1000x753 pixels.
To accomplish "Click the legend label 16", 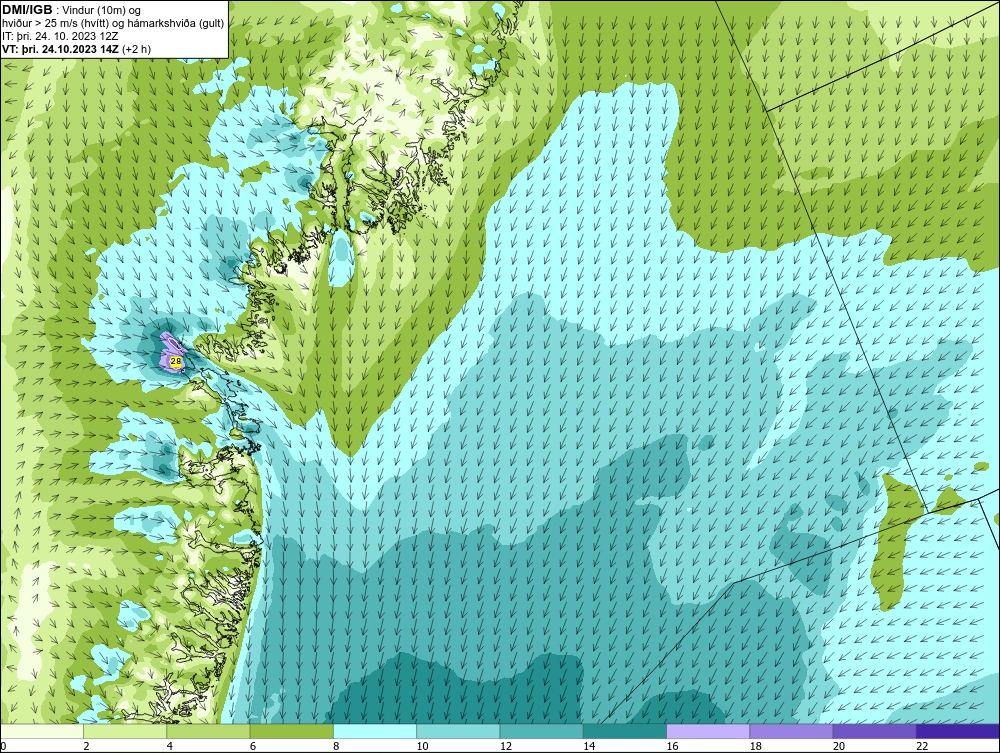I will (x=672, y=746).
